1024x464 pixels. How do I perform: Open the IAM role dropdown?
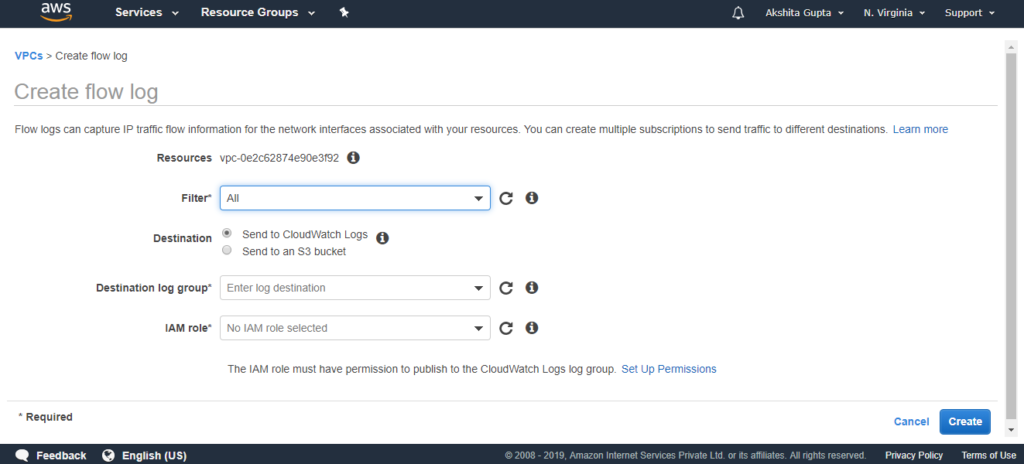(x=355, y=328)
